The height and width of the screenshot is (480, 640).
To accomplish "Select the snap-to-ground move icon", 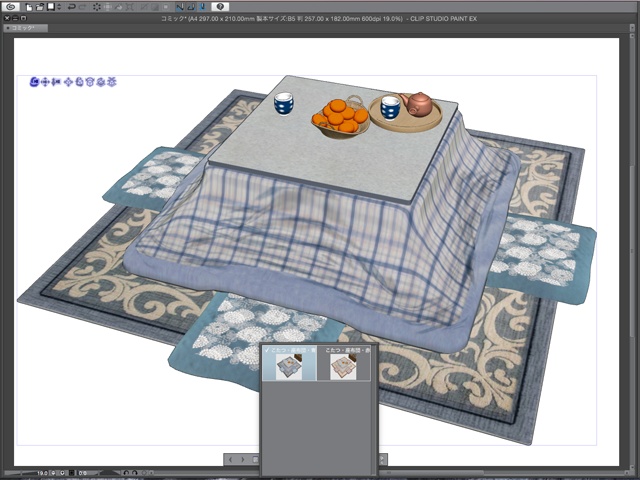I will coord(111,82).
